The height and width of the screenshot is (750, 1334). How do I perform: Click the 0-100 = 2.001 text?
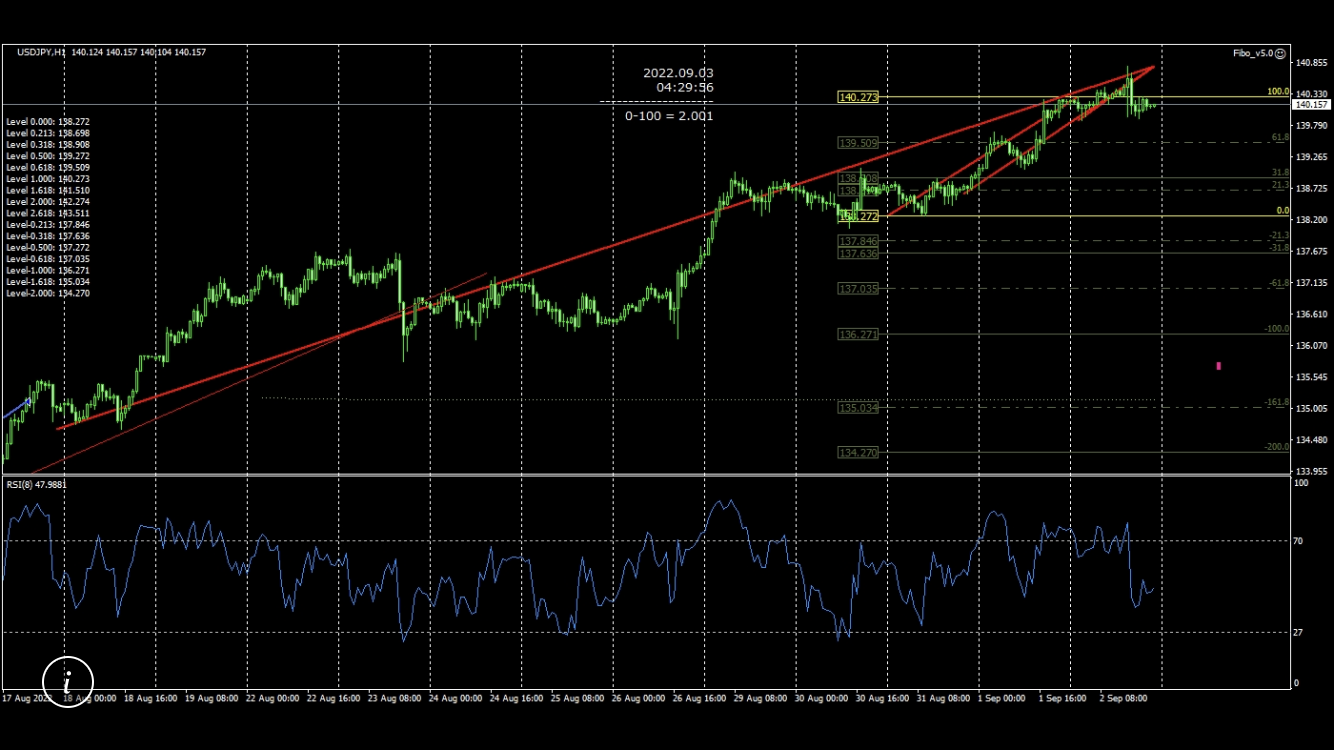(669, 116)
